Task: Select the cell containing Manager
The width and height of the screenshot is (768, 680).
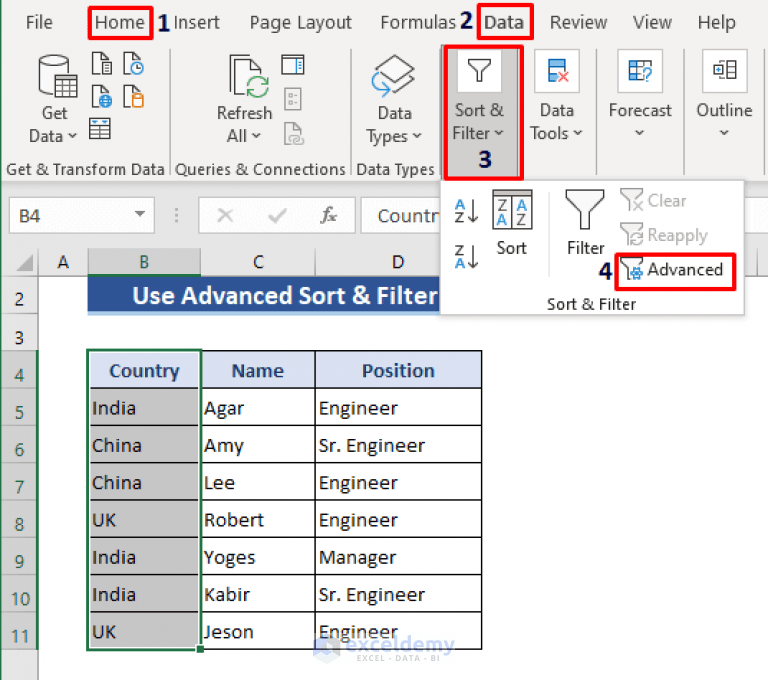Action: tap(398, 557)
